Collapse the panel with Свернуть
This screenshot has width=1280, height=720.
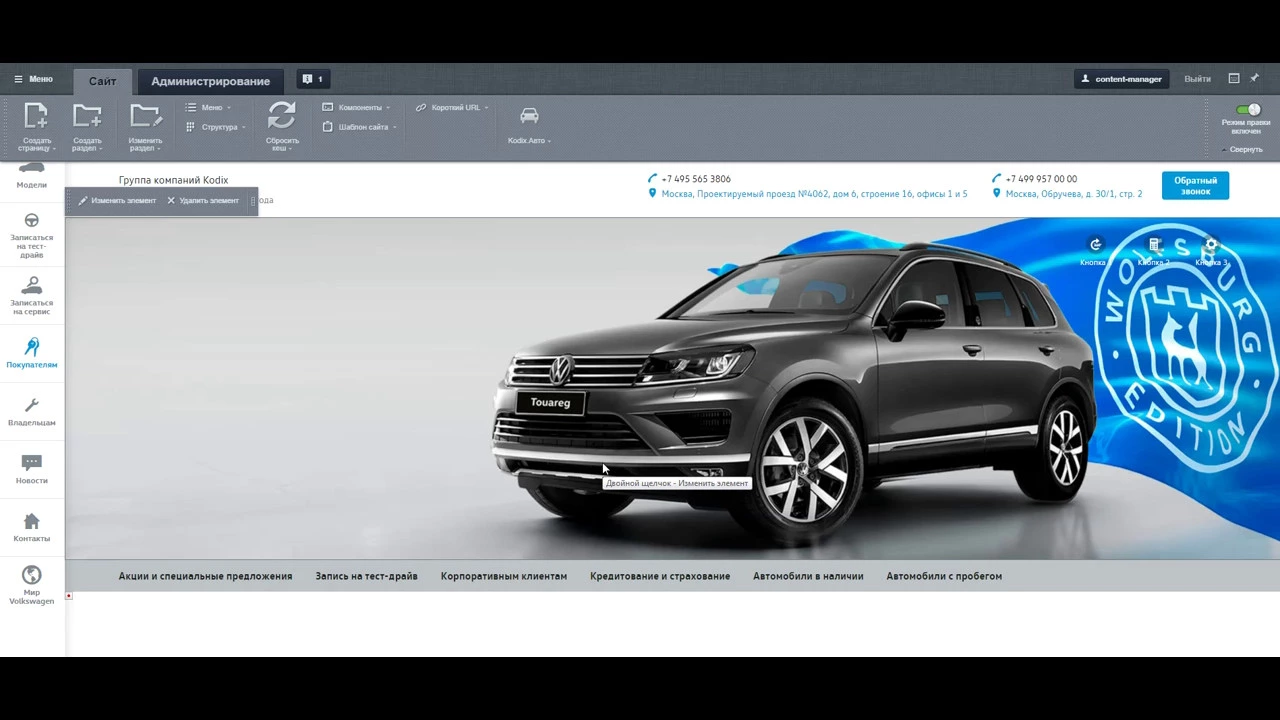tap(1242, 149)
